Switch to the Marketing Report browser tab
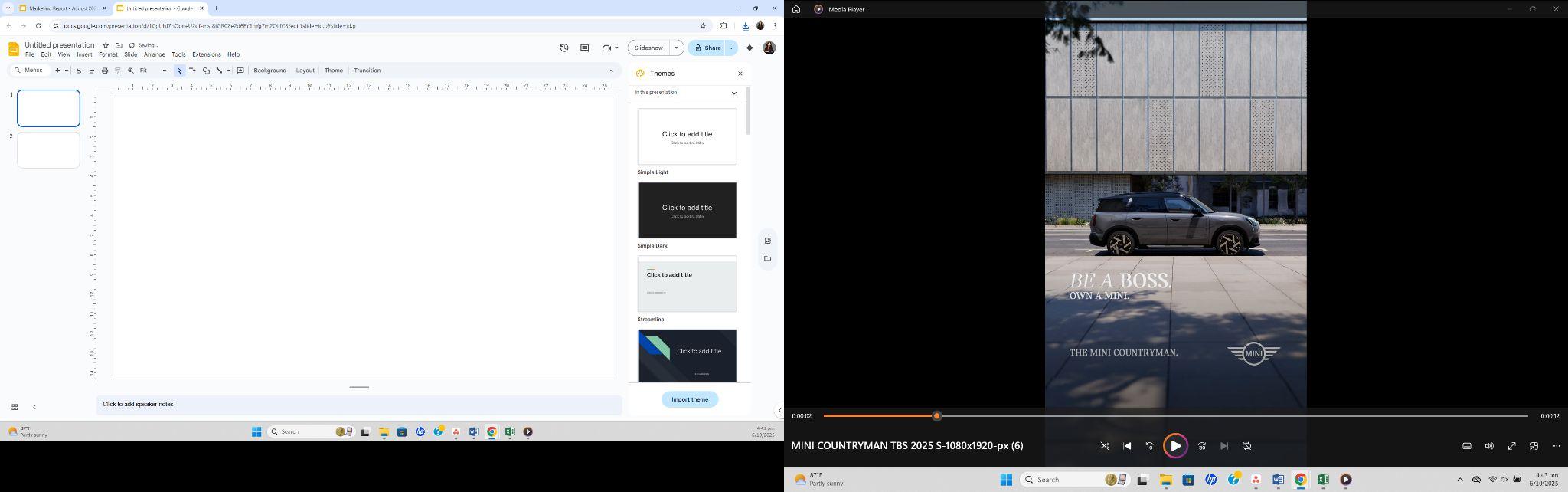Image resolution: width=1568 pixels, height=492 pixels. 63,8
